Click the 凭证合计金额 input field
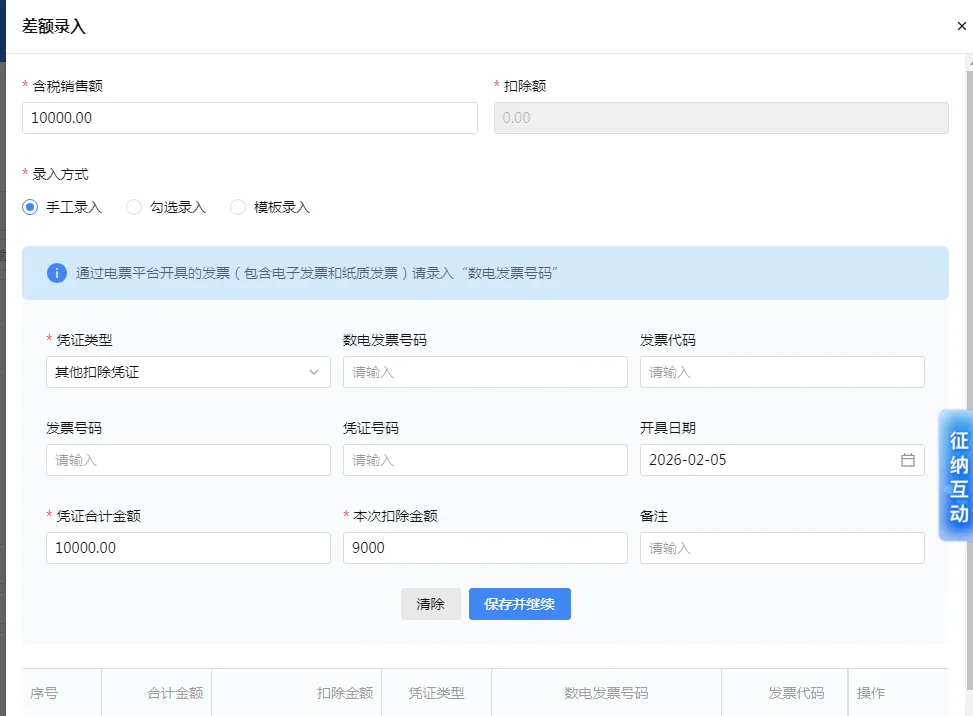 [188, 548]
